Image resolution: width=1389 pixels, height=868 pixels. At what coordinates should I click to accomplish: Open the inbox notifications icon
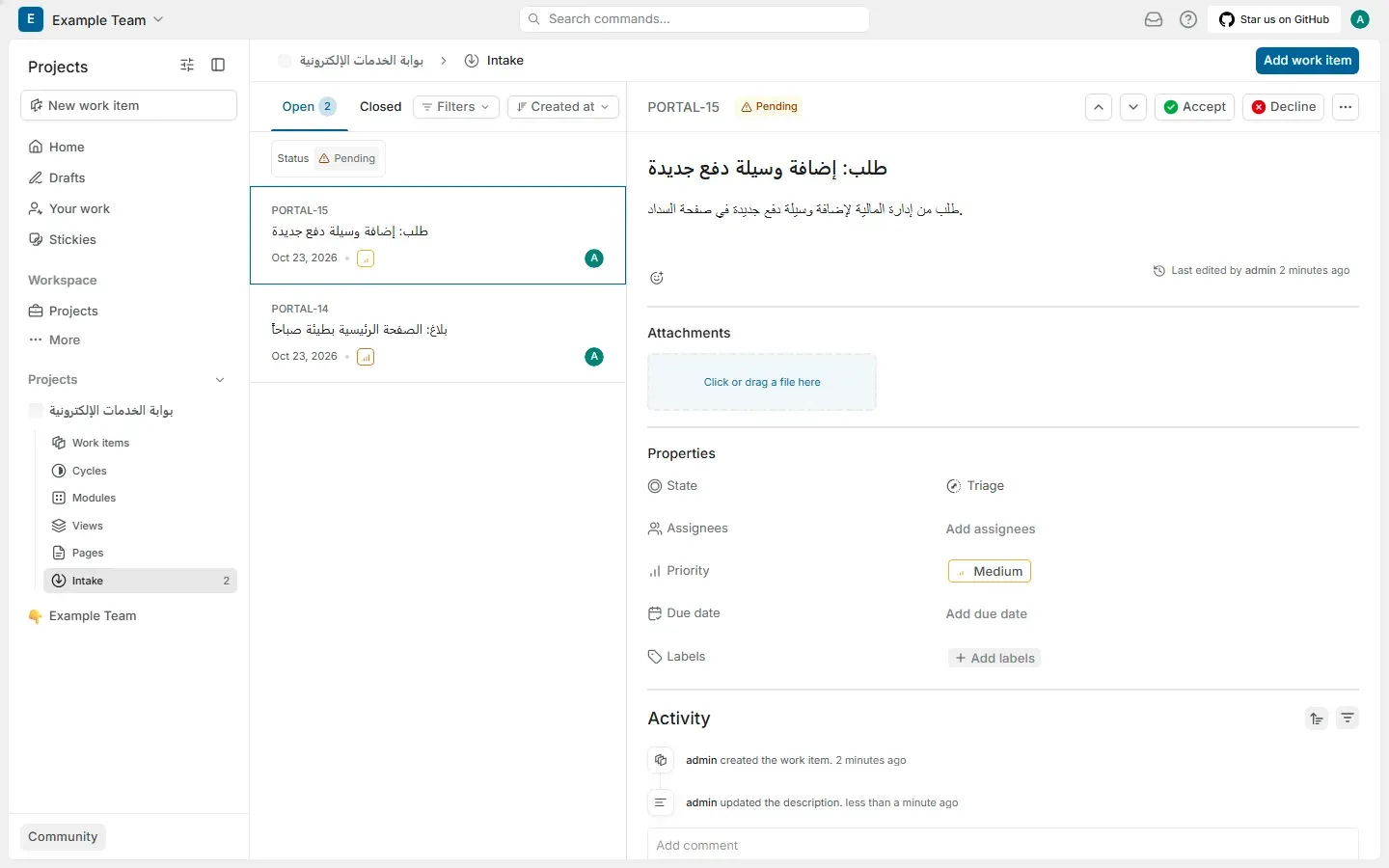point(1154,19)
